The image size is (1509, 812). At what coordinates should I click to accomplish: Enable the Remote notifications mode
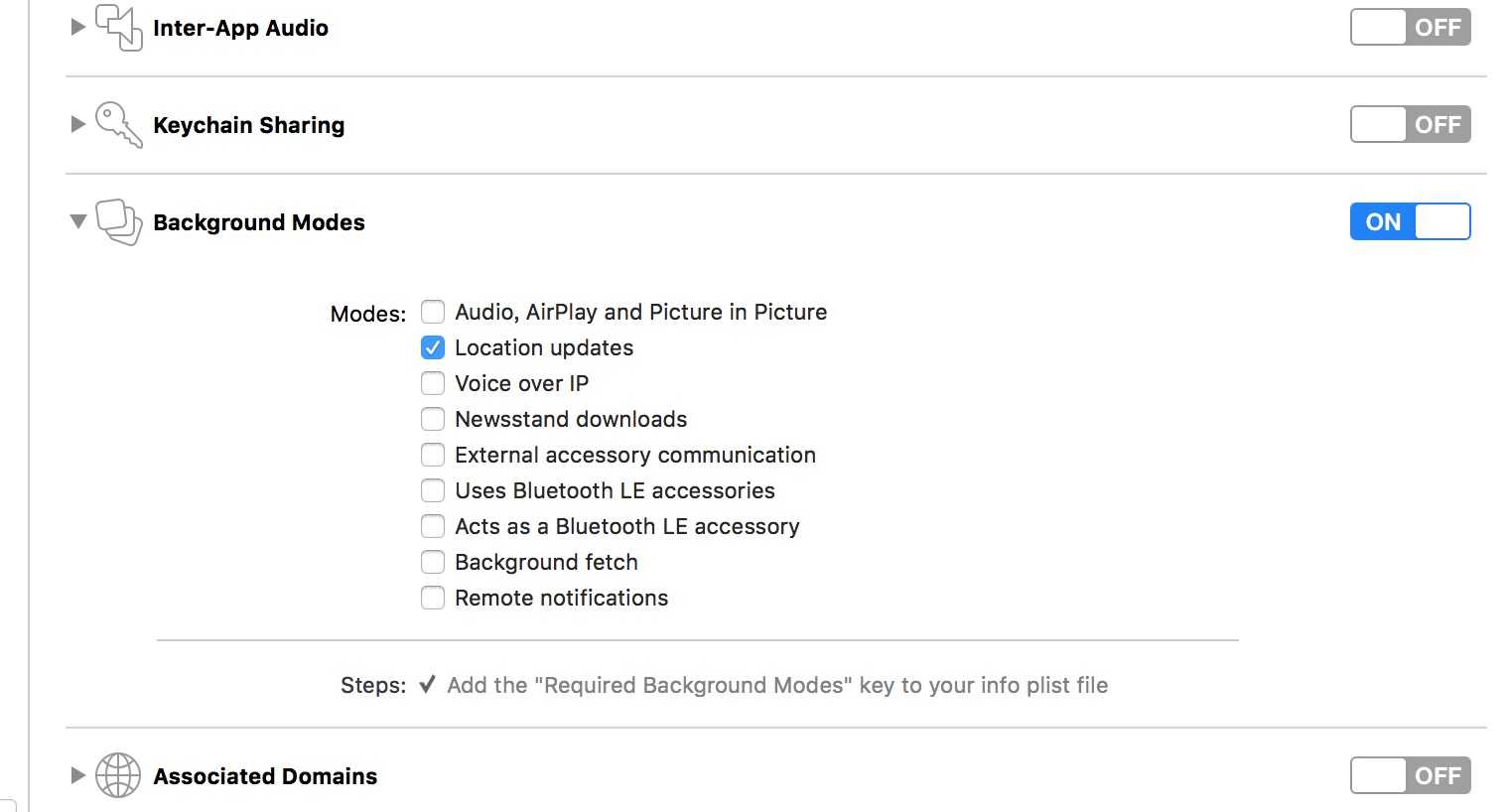point(433,598)
